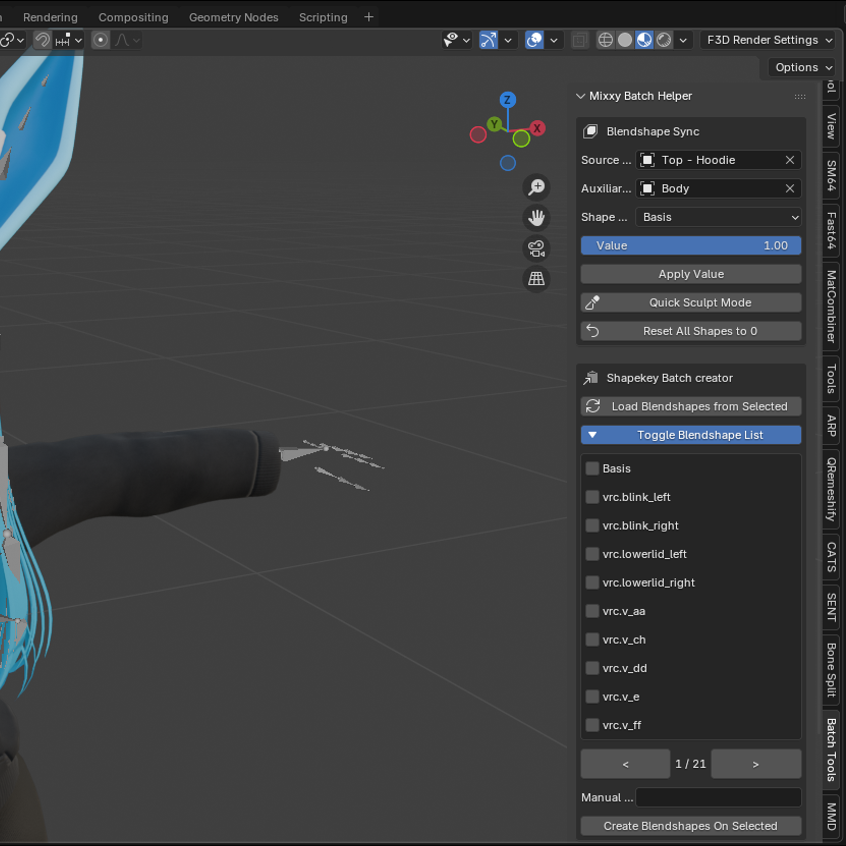The width and height of the screenshot is (846, 846).
Task: Open the Scripting workspace tab
Action: [x=323, y=17]
